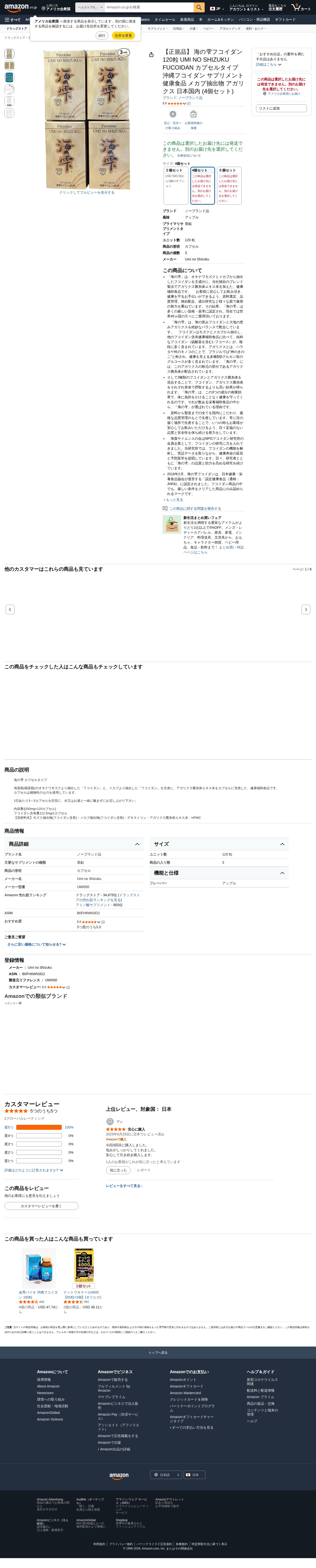Expand さらに安い価格について知らせる?
The height and width of the screenshot is (1568, 316).
point(37,945)
